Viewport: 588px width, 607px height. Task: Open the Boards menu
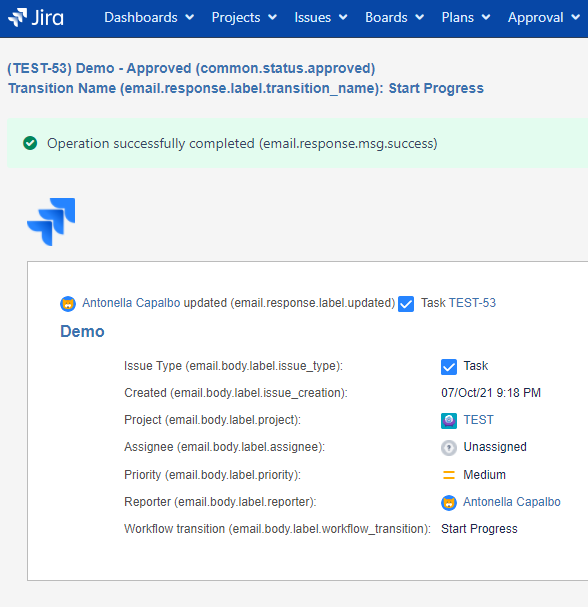tap(394, 17)
